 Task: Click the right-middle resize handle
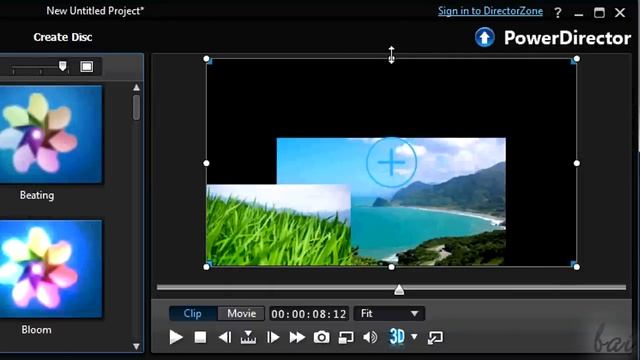click(576, 163)
